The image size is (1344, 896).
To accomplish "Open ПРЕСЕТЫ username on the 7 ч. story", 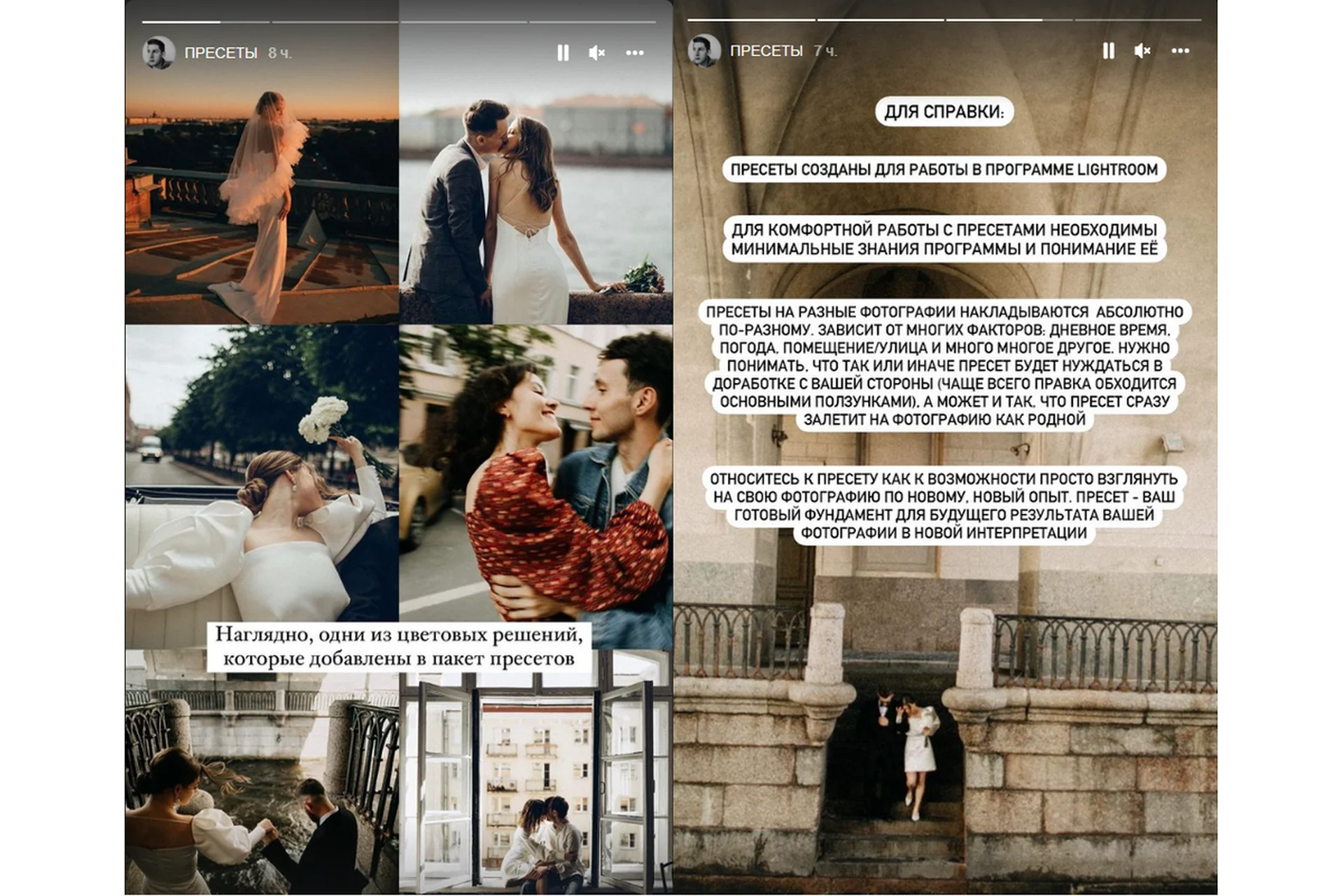I will pos(766,51).
